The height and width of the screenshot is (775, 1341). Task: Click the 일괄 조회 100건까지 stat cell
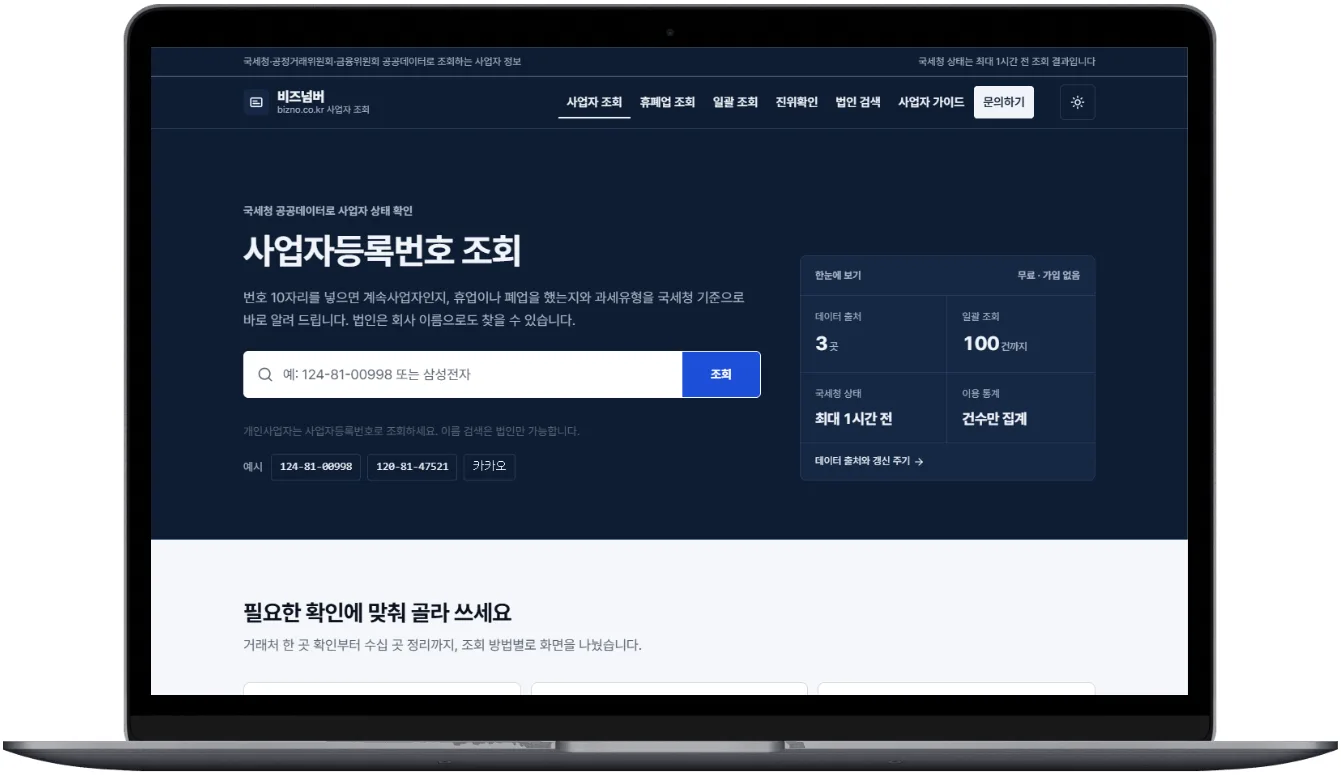coord(1021,334)
